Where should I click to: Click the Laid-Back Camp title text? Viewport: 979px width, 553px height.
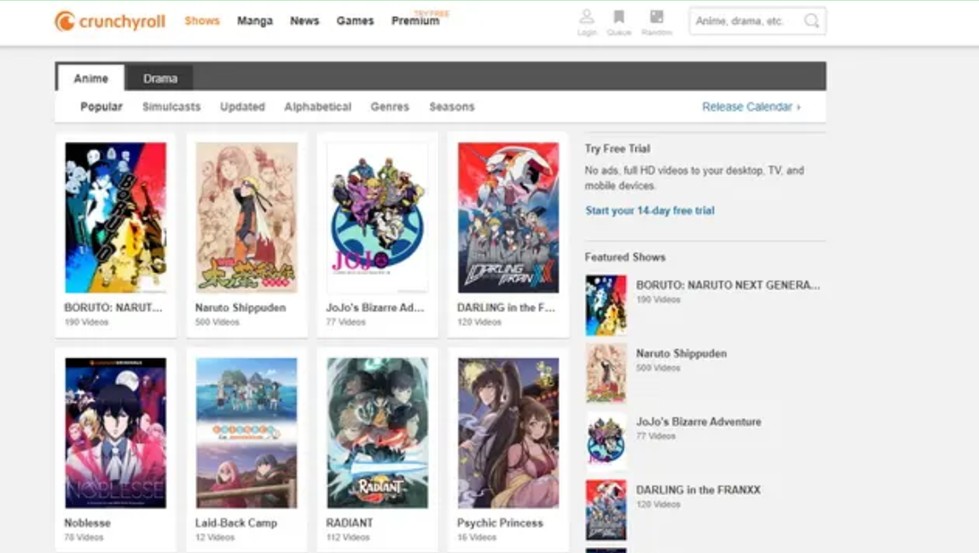(x=236, y=523)
